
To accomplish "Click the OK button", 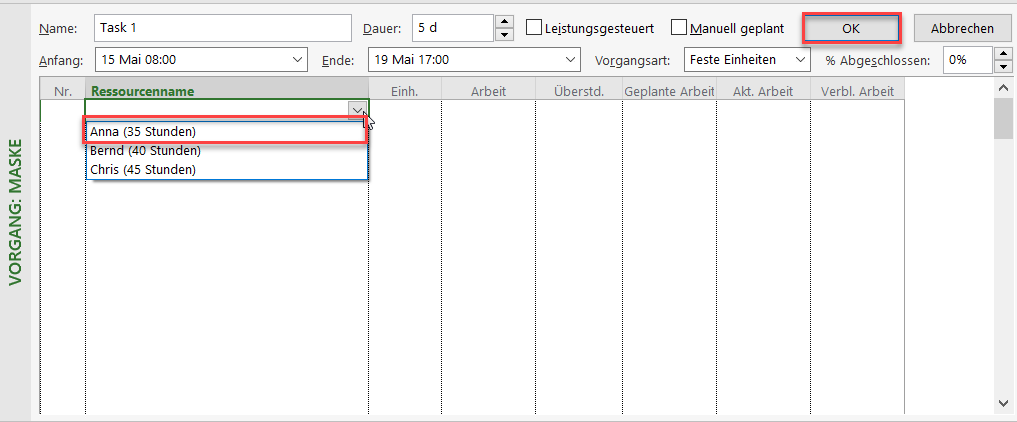I will click(850, 28).
